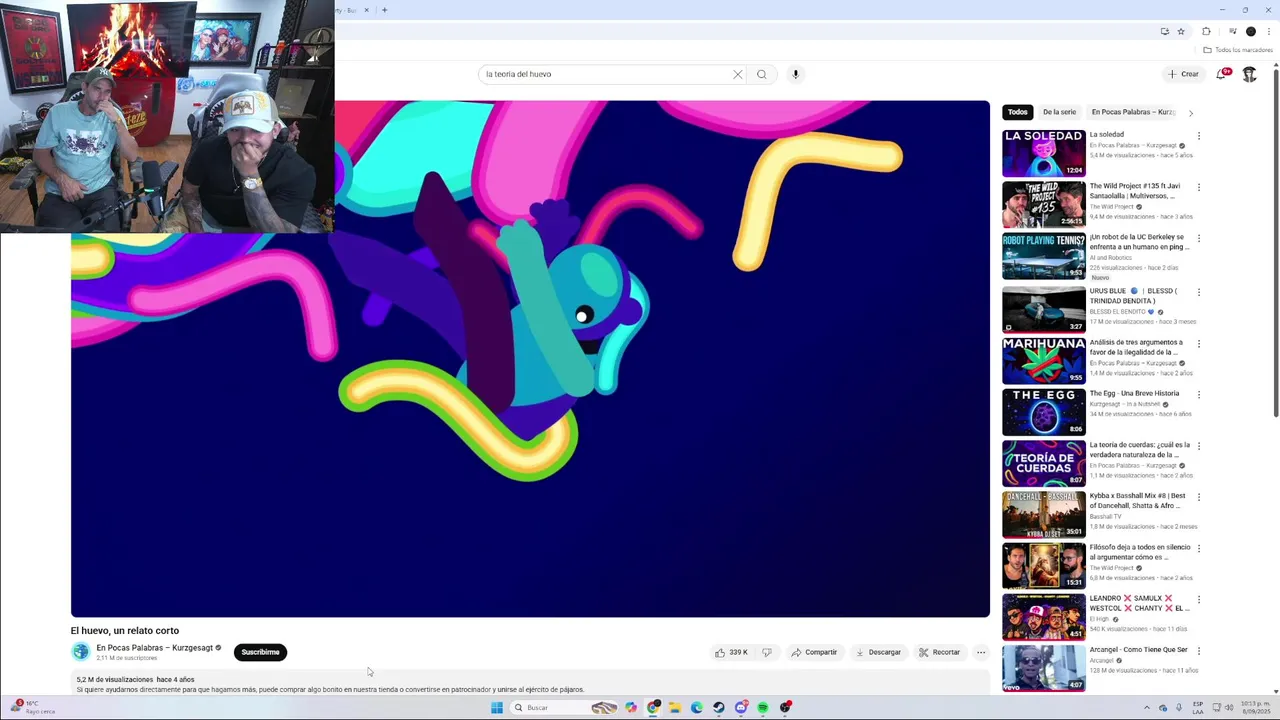Screen dimensions: 1280x720
Task: Open Chrome from the taskbar
Action: [x=653, y=708]
